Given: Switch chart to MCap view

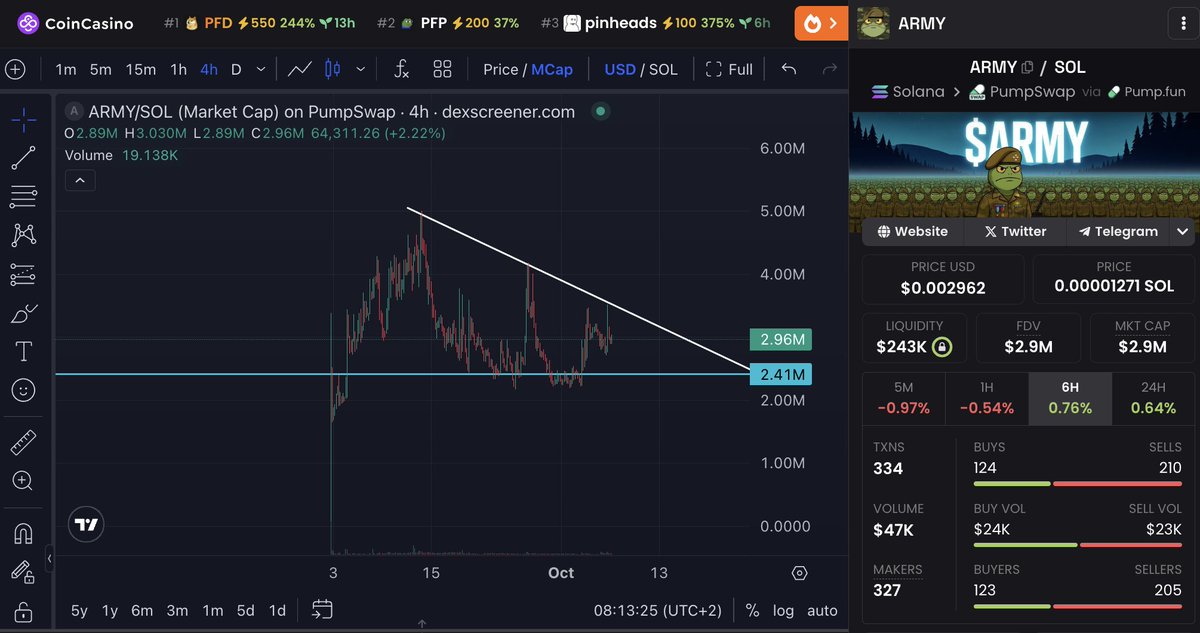Looking at the screenshot, I should (x=552, y=69).
